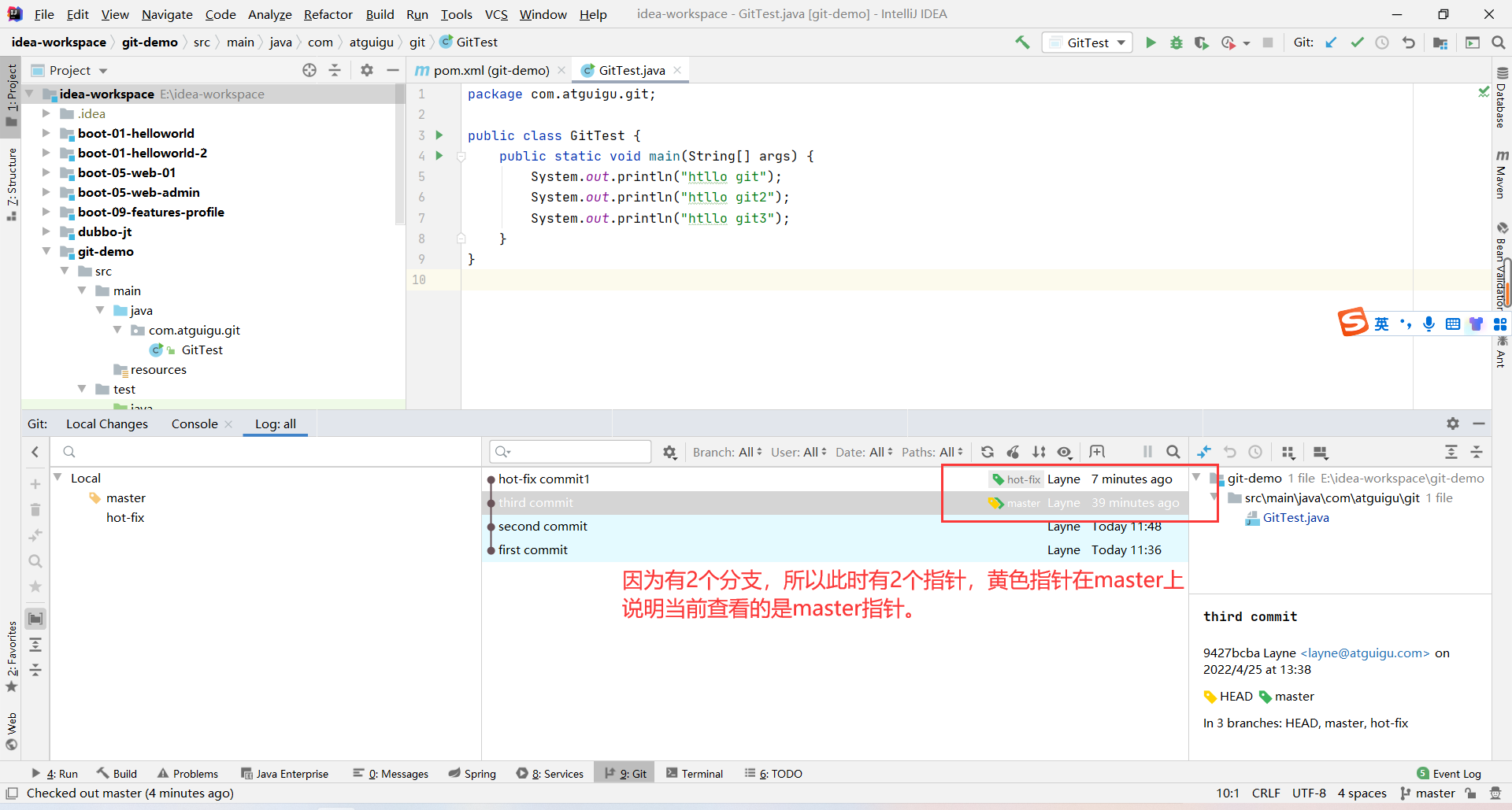This screenshot has height=810, width=1512.
Task: Click run gutter icon beside main method
Action: 439,156
